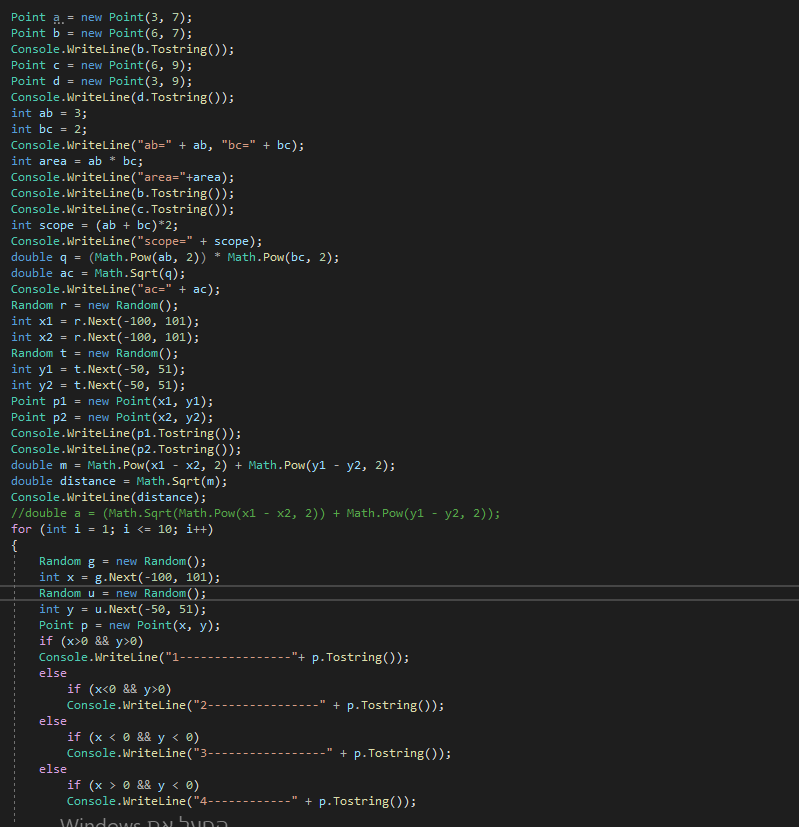This screenshot has width=799, height=827.
Task: Click the WriteLine starting with "3----" string
Action: (x=259, y=753)
